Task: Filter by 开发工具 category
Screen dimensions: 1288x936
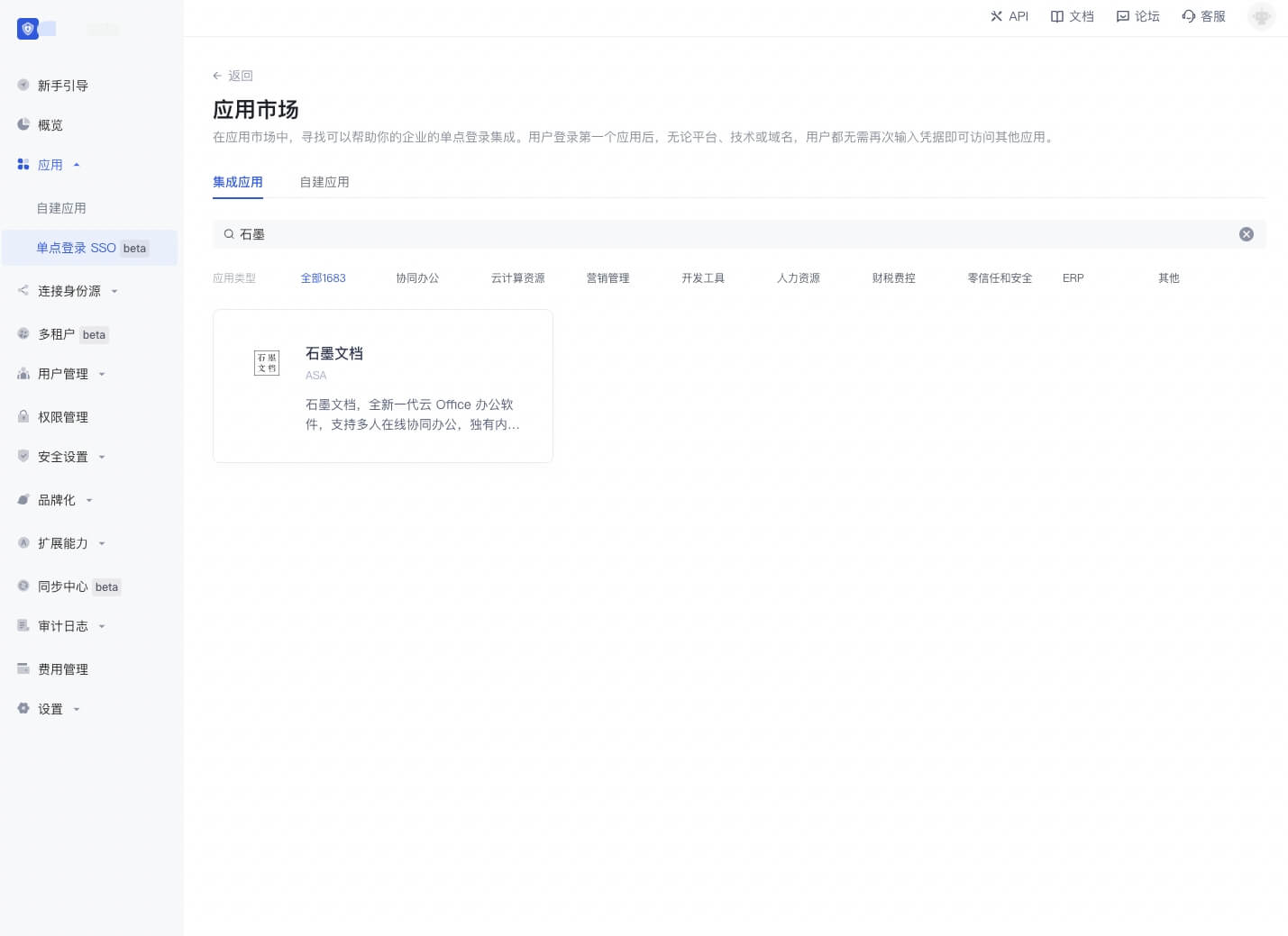Action: click(x=703, y=278)
